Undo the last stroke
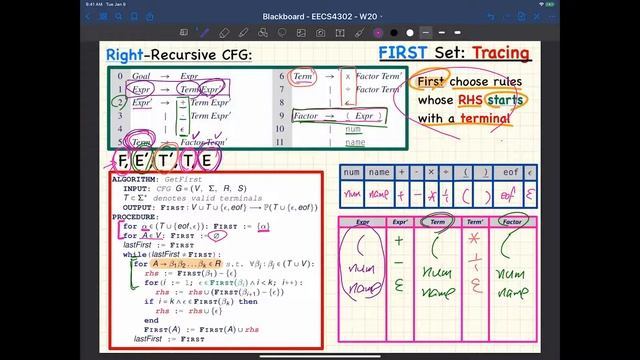 pos(491,17)
